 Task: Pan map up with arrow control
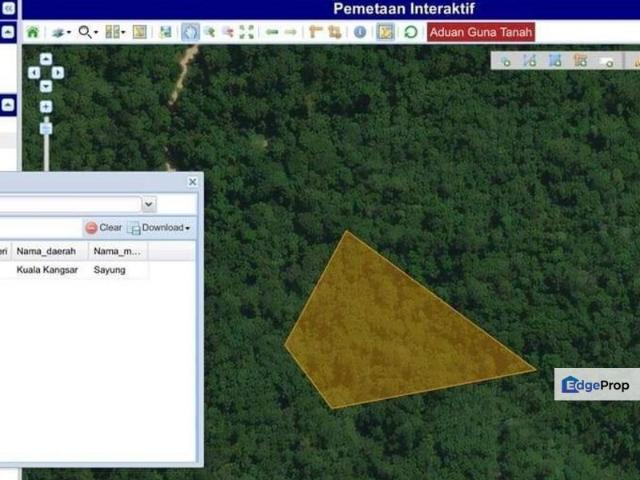tap(46, 59)
